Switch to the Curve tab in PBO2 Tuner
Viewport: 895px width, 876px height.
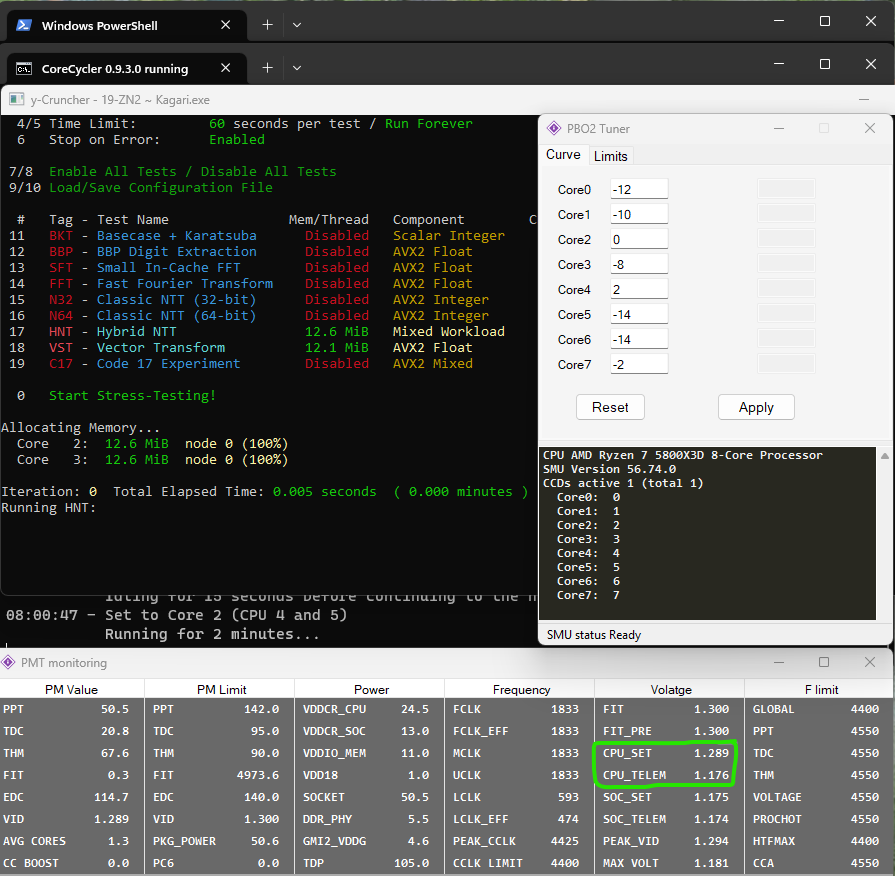[x=563, y=155]
